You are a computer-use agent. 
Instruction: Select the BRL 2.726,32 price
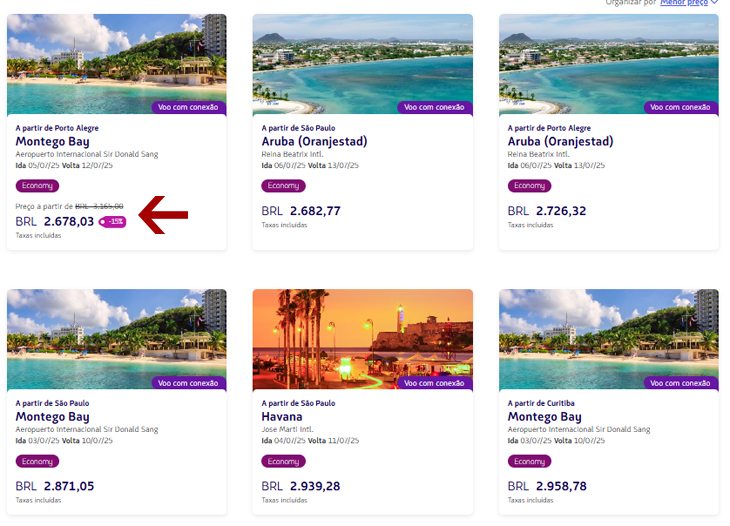[x=547, y=211]
